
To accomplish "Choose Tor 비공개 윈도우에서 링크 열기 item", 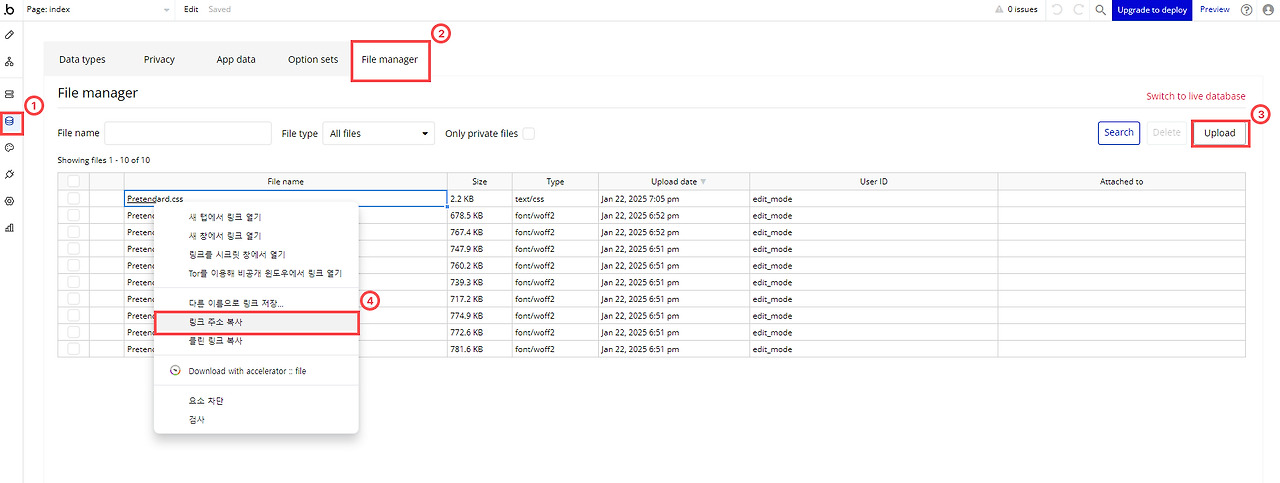I will tap(256, 272).
